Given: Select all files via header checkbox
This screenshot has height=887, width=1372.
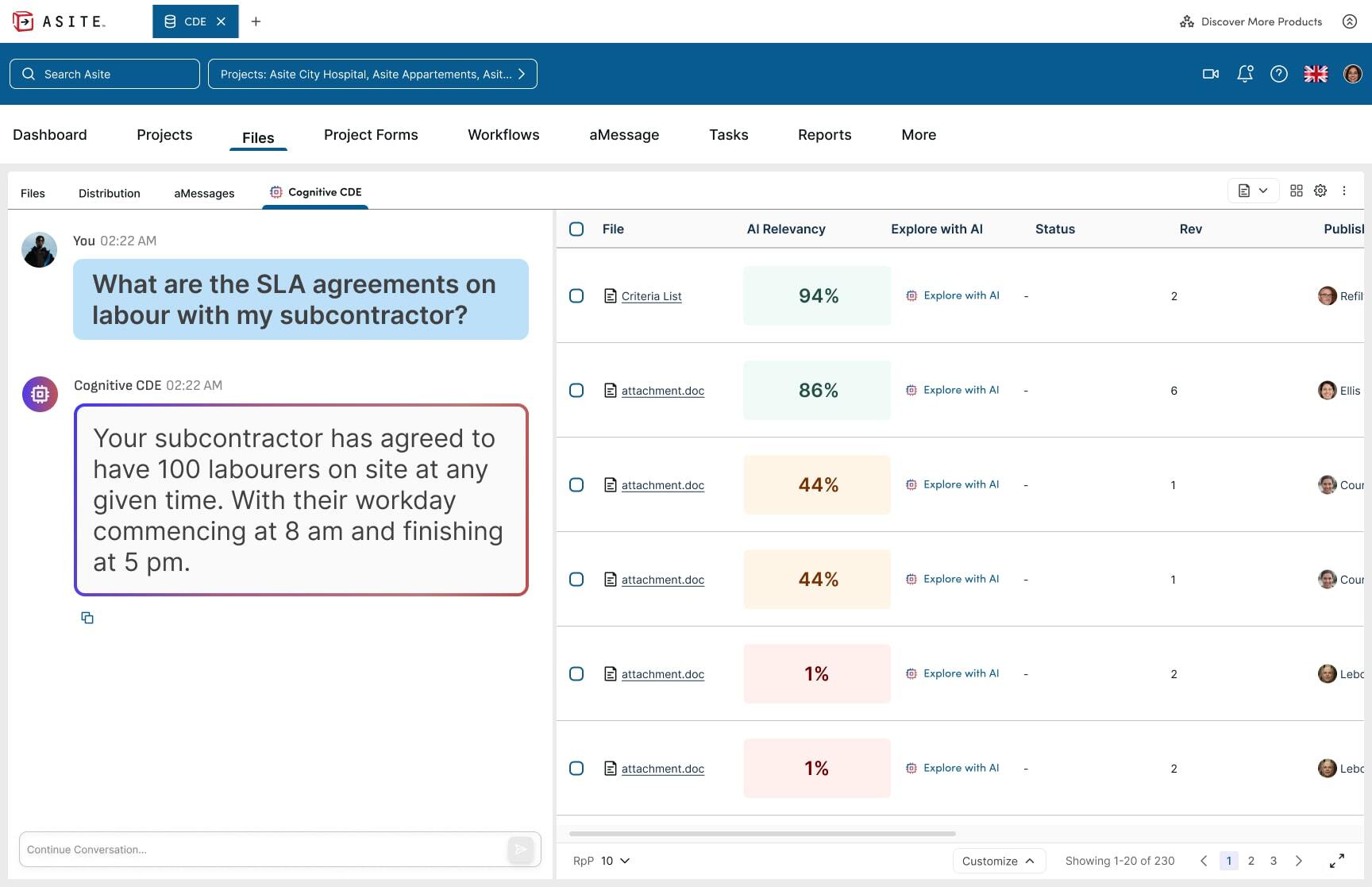Looking at the screenshot, I should click(576, 229).
